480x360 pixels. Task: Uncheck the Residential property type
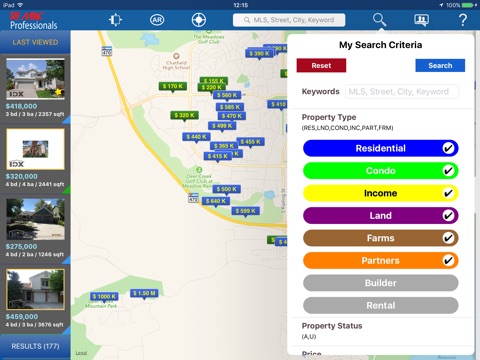pos(380,148)
